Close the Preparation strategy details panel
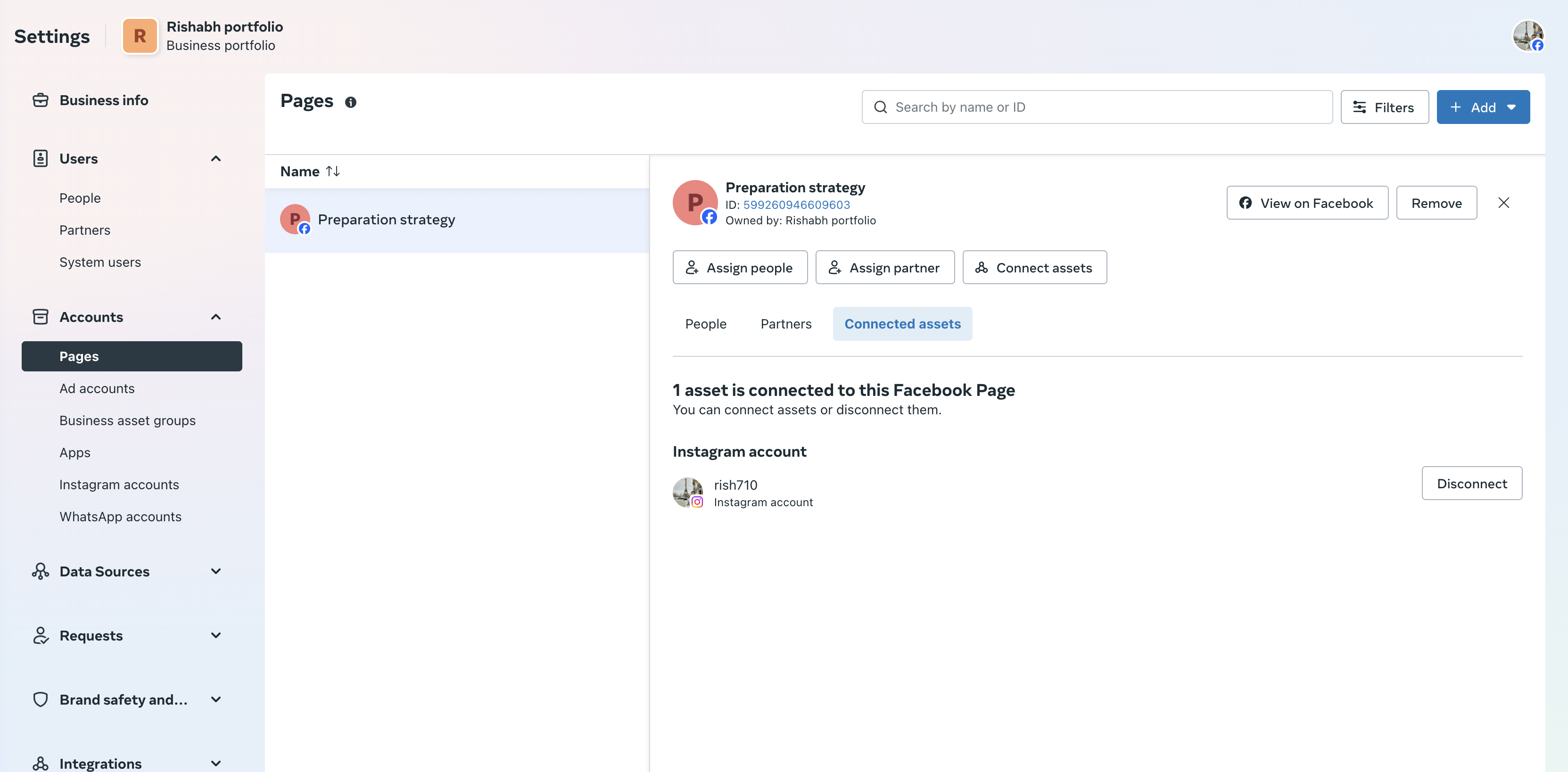Viewport: 1568px width, 772px height. (1503, 203)
